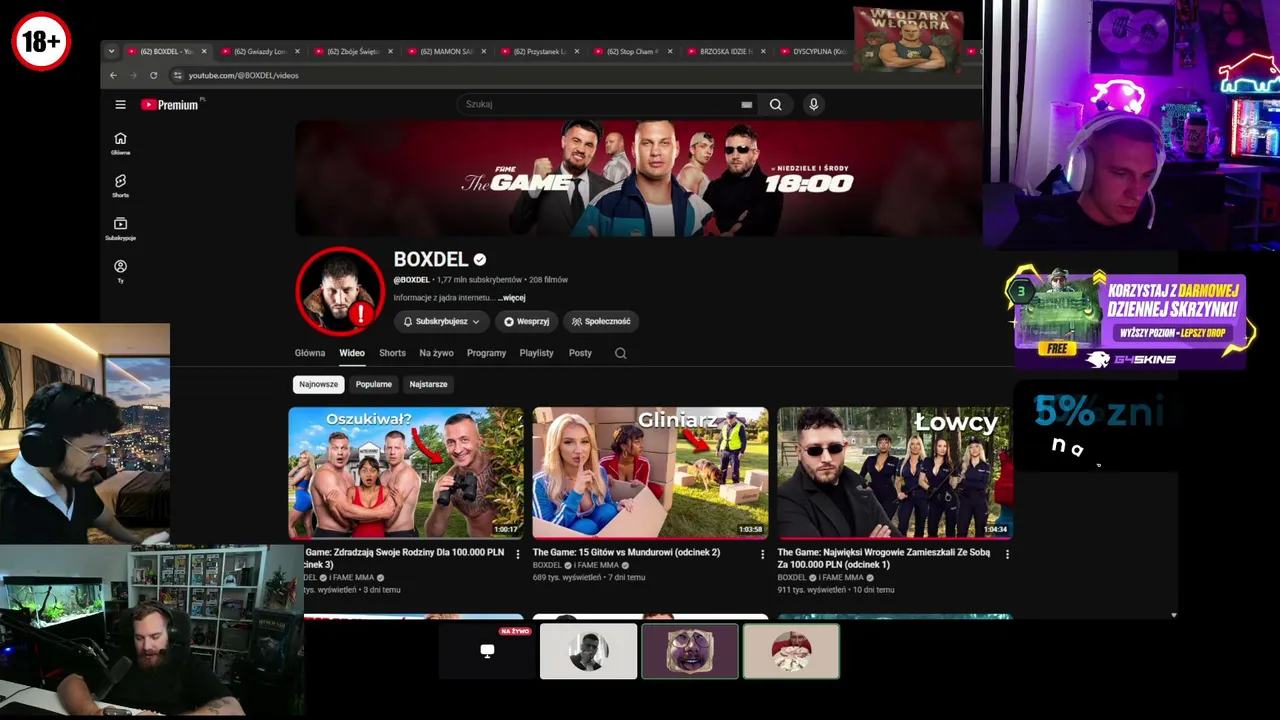Open Shorts from the left sidebar
The height and width of the screenshot is (720, 1280).
(x=120, y=186)
